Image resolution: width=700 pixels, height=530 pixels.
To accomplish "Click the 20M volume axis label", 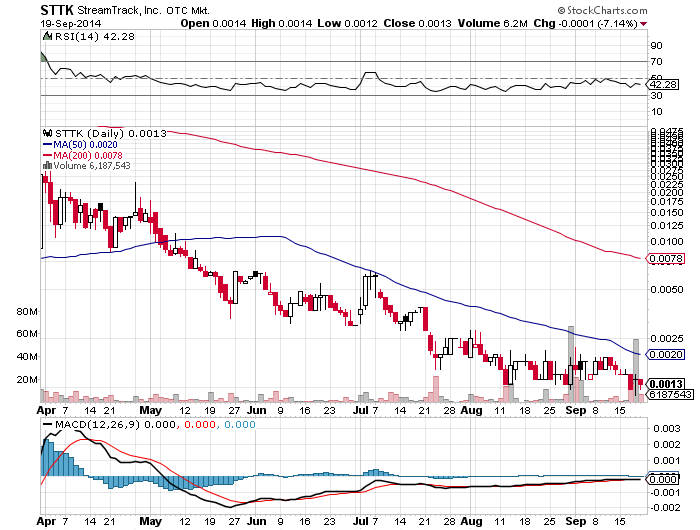I will click(x=27, y=380).
